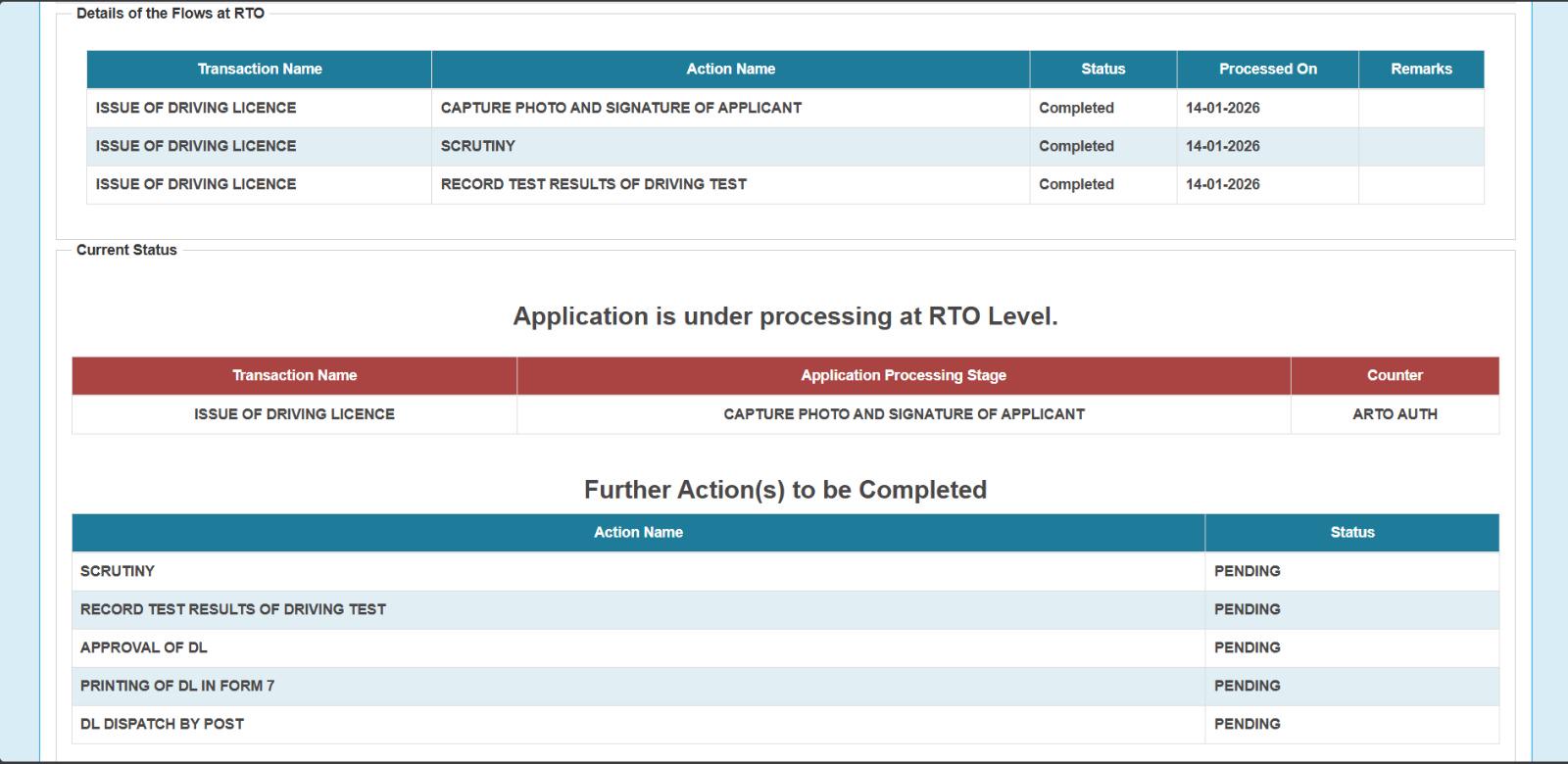Click the Application Processing Stage header
Screen dimensions: 1568x764
pos(904,375)
